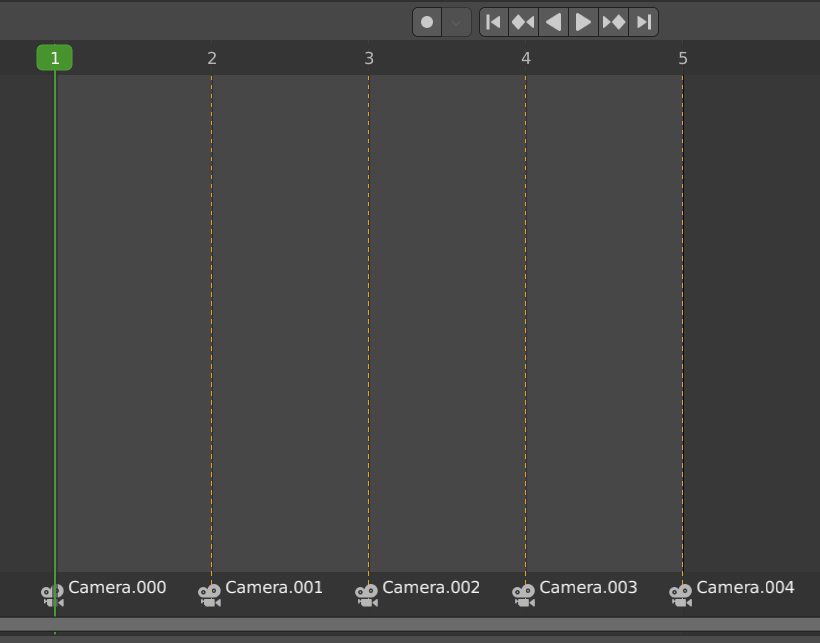
Task: Click frame 5 on the timeline ruler
Action: (683, 57)
